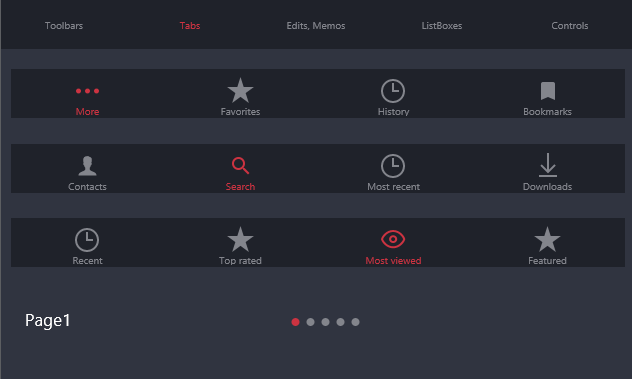Go to the third page indicator dot

click(x=325, y=322)
